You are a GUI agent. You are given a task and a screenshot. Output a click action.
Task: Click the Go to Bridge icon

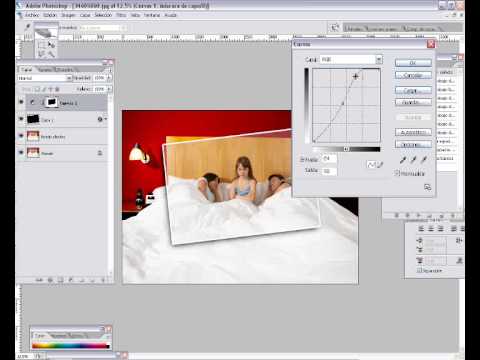(335, 28)
